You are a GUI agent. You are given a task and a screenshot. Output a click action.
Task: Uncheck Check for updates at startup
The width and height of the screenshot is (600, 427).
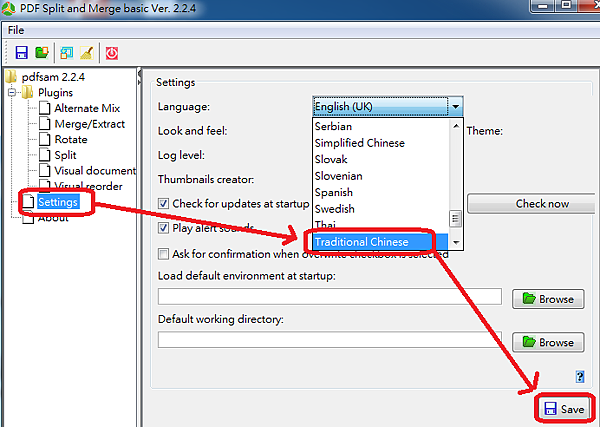coord(163,204)
